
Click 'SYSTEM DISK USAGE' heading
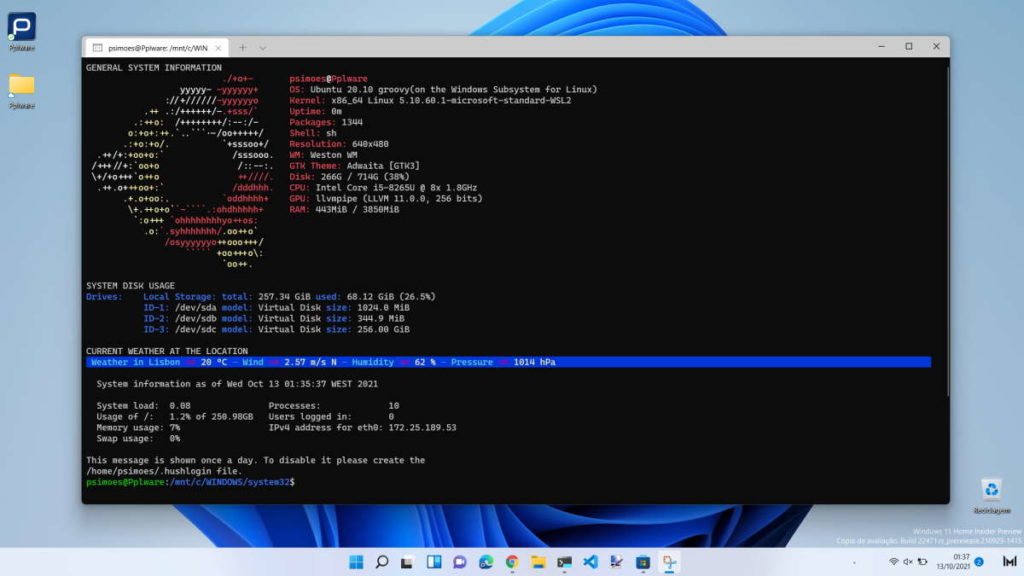tap(130, 285)
